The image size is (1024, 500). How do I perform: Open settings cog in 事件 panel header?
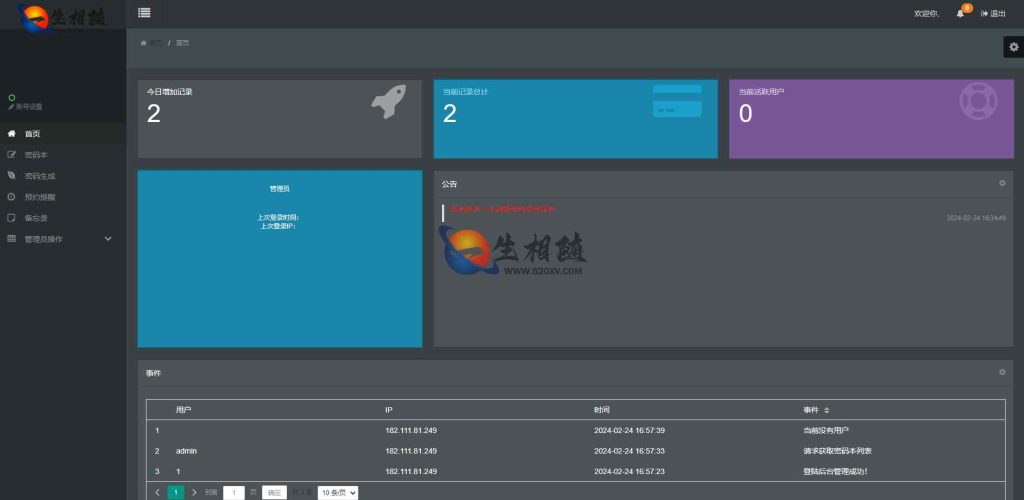(1002, 372)
